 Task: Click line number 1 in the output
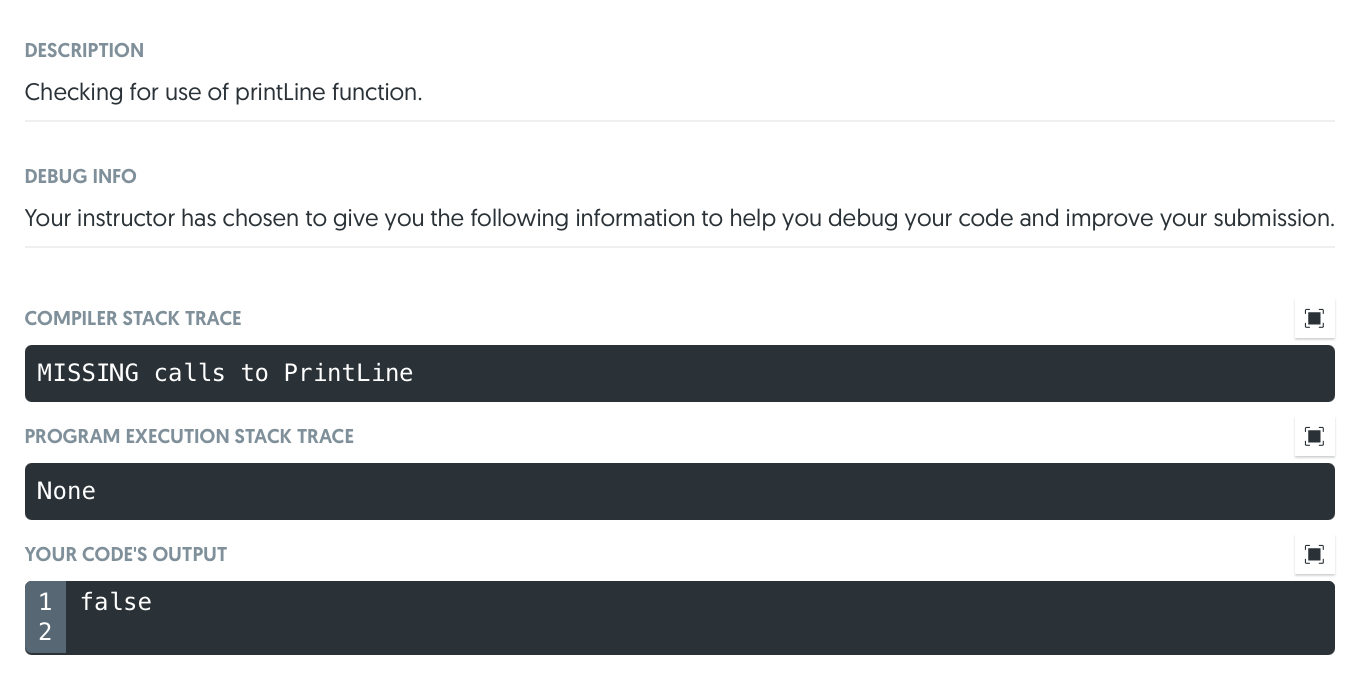45,601
